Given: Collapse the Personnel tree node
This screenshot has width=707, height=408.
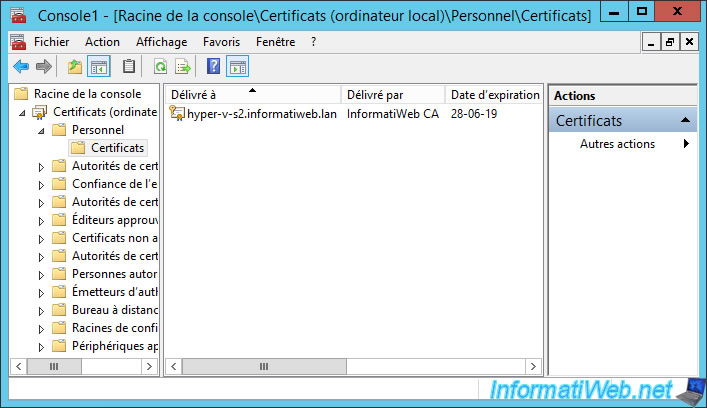Looking at the screenshot, I should [x=41, y=131].
